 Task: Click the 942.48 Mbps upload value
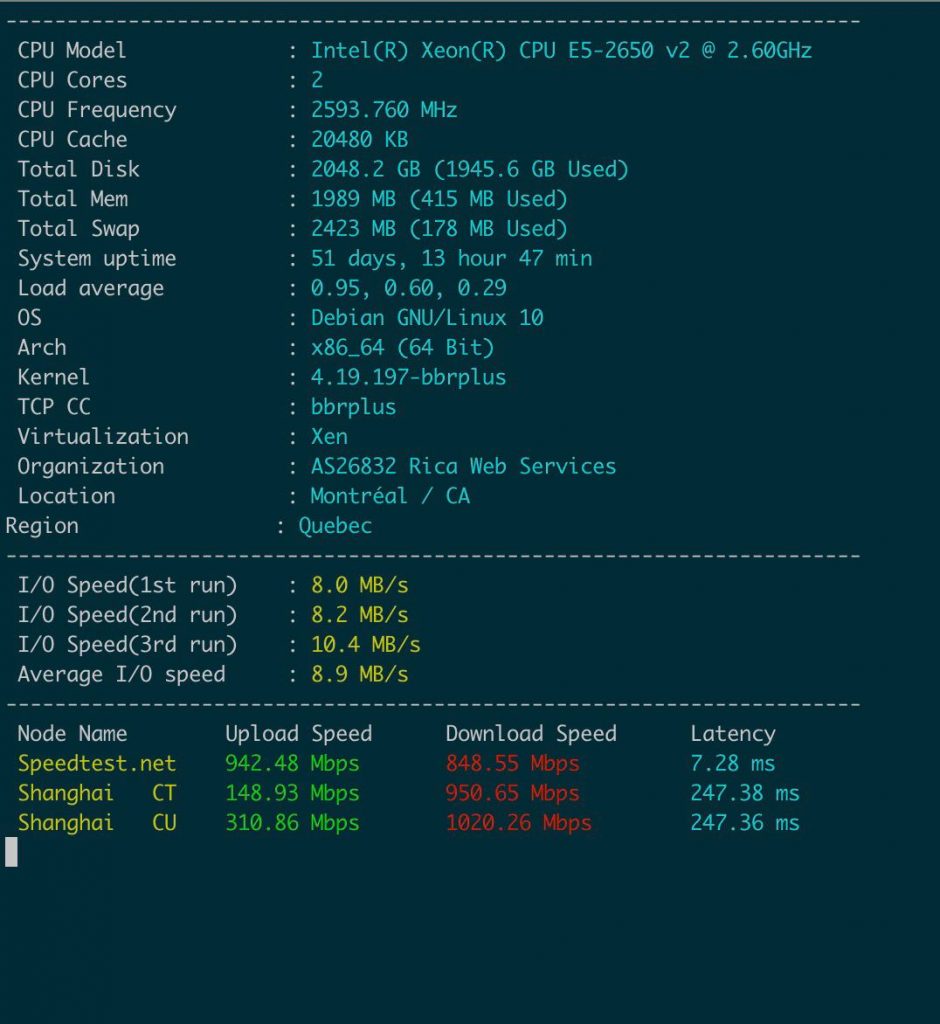click(x=292, y=764)
